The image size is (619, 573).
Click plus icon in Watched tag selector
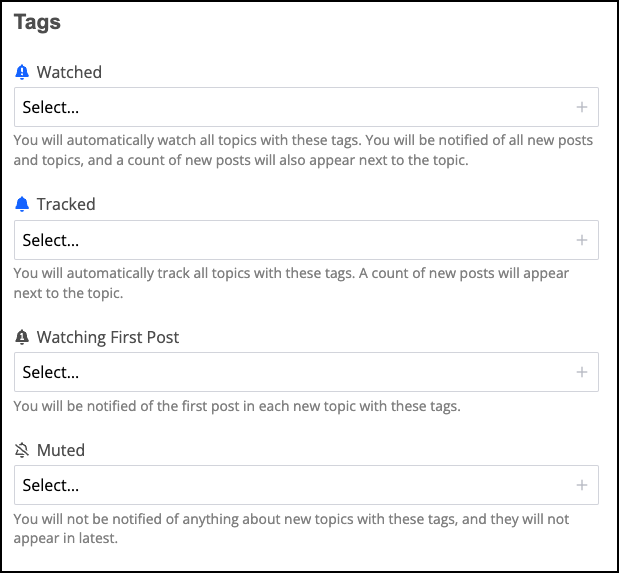[x=581, y=107]
